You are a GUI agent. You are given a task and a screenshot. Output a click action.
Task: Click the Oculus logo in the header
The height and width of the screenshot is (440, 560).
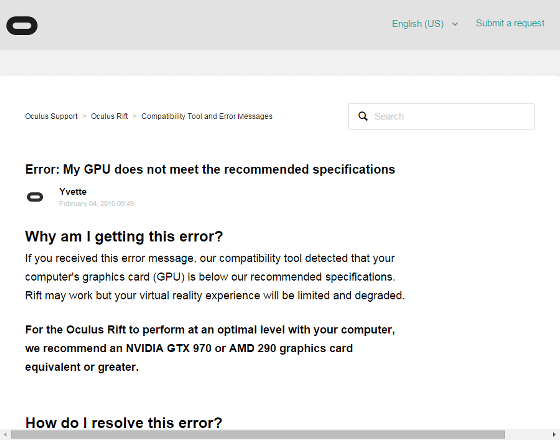coord(22,25)
